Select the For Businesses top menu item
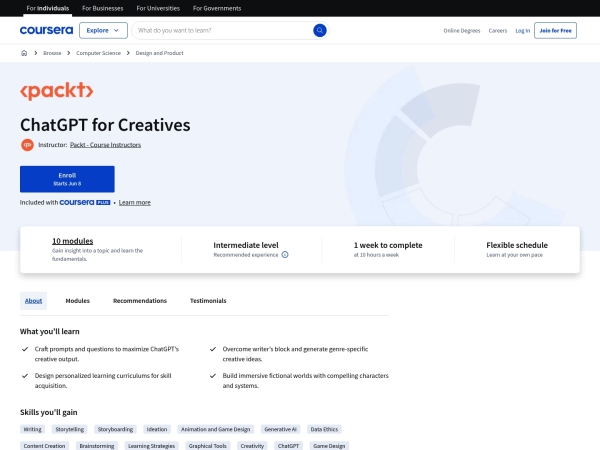 tap(100, 8)
